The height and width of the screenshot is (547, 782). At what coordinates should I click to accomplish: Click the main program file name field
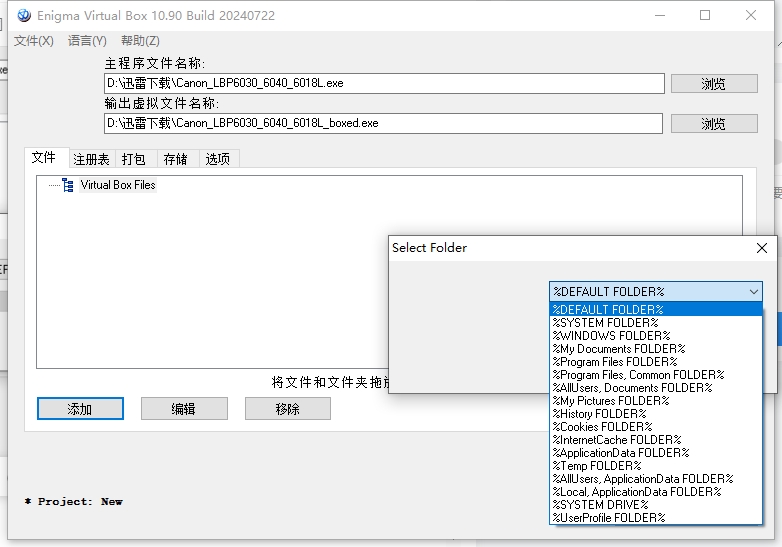point(383,84)
